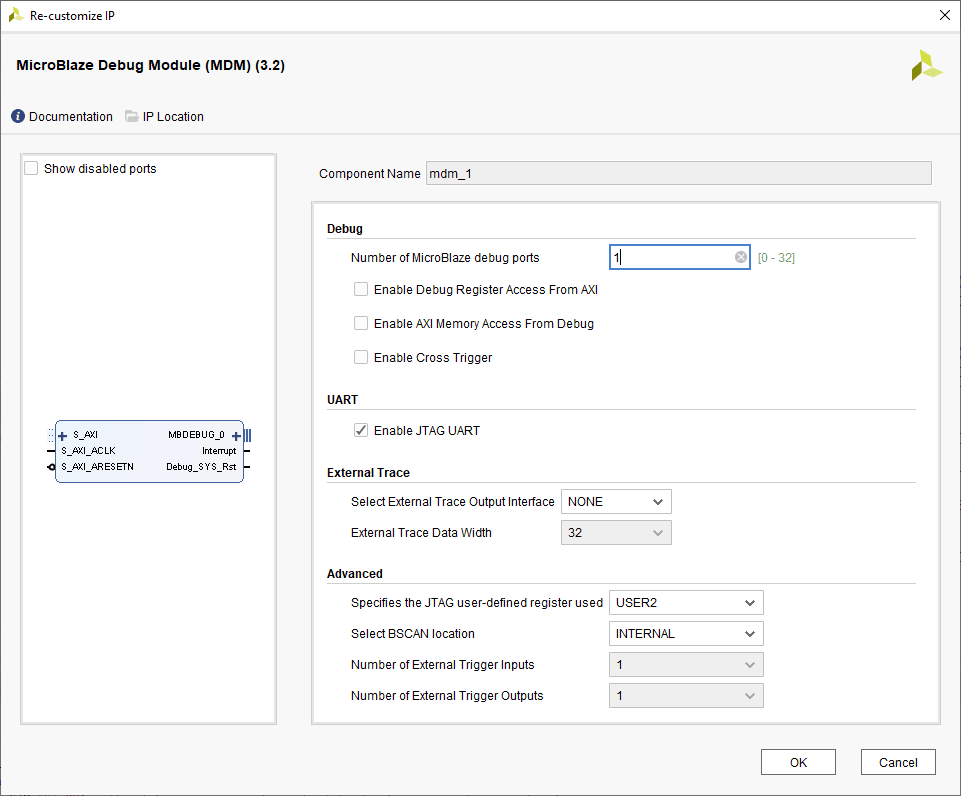Uncheck the Enable JTAG UART checkbox

pos(361,431)
